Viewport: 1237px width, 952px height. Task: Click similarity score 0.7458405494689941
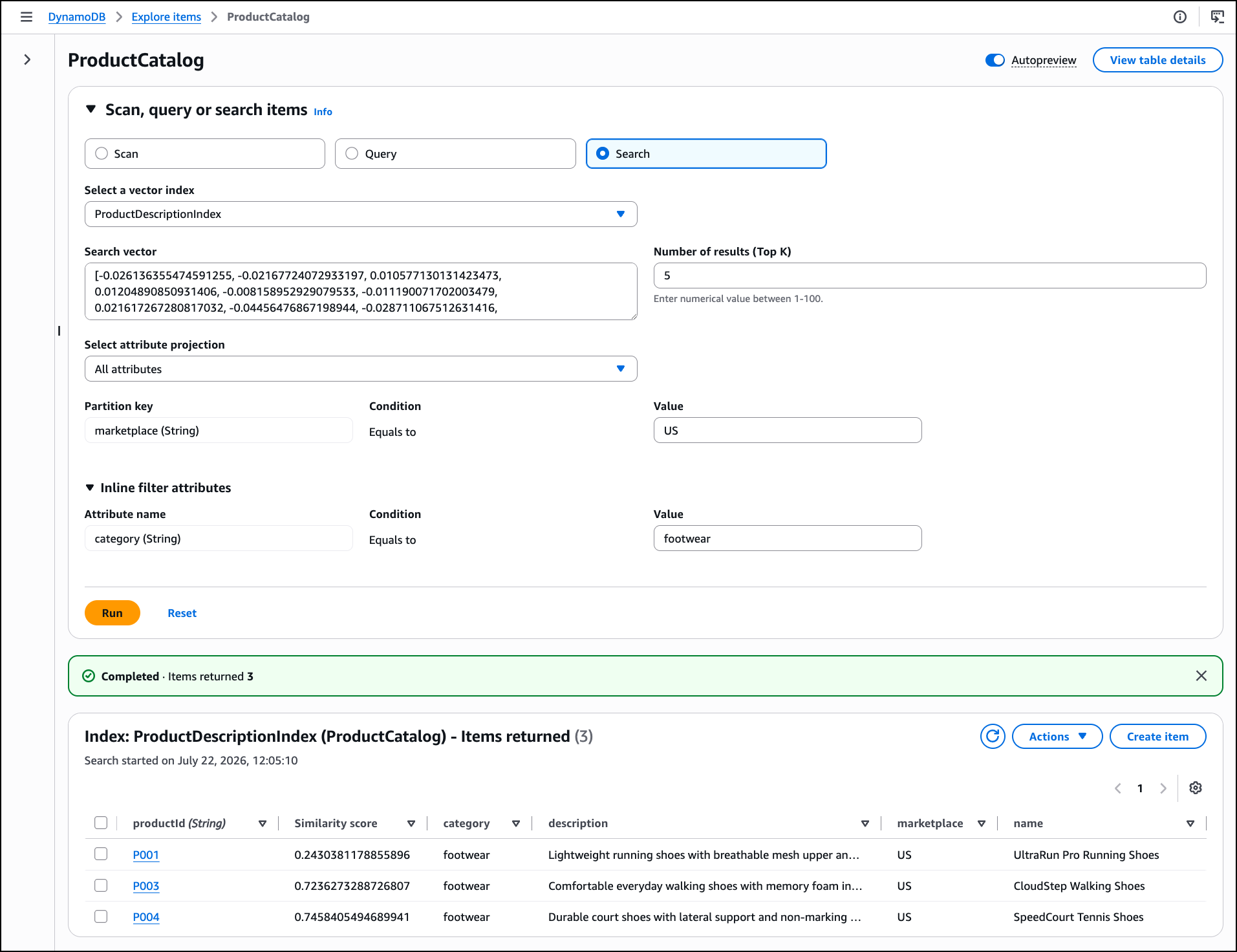pyautogui.click(x=352, y=917)
